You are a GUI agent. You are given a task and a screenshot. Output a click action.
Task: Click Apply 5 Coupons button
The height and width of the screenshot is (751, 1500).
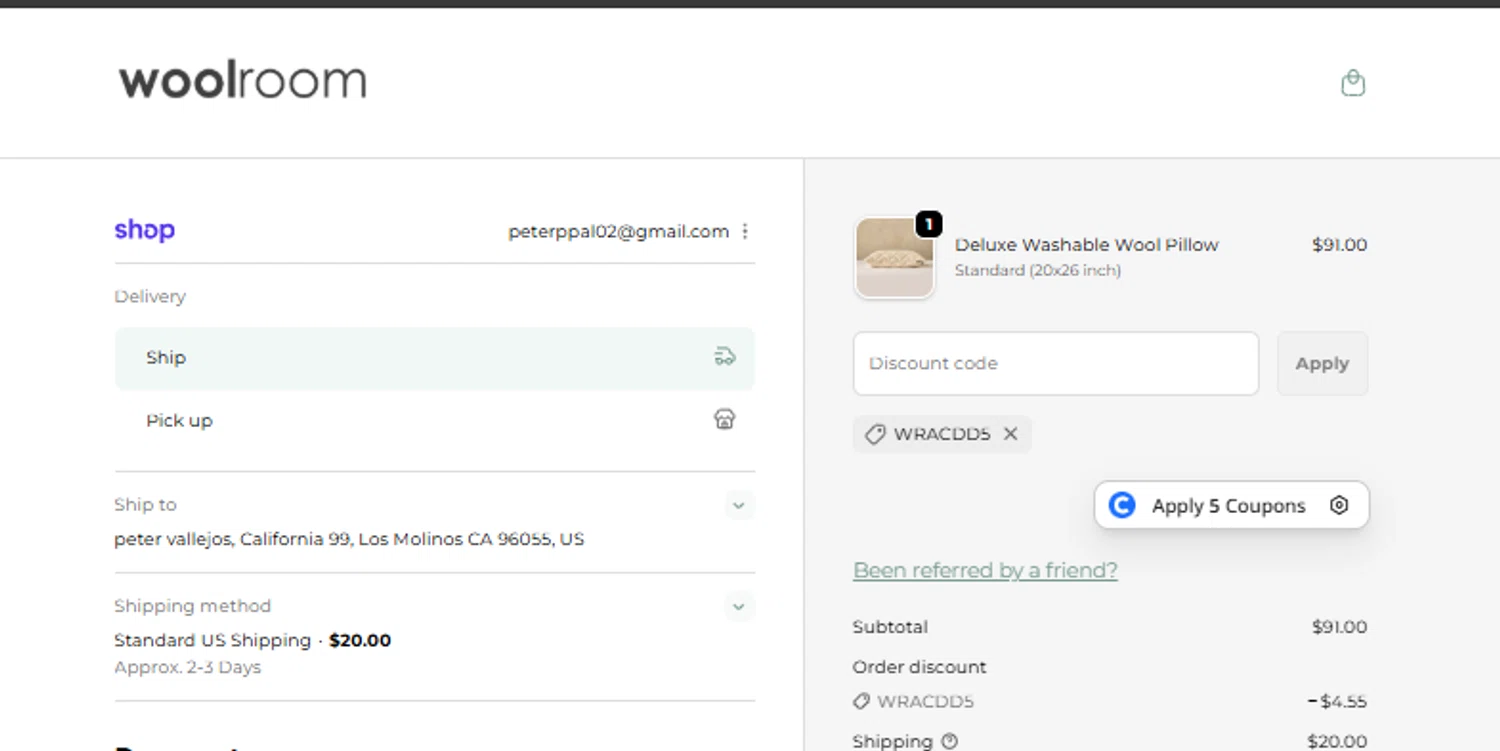click(1228, 506)
